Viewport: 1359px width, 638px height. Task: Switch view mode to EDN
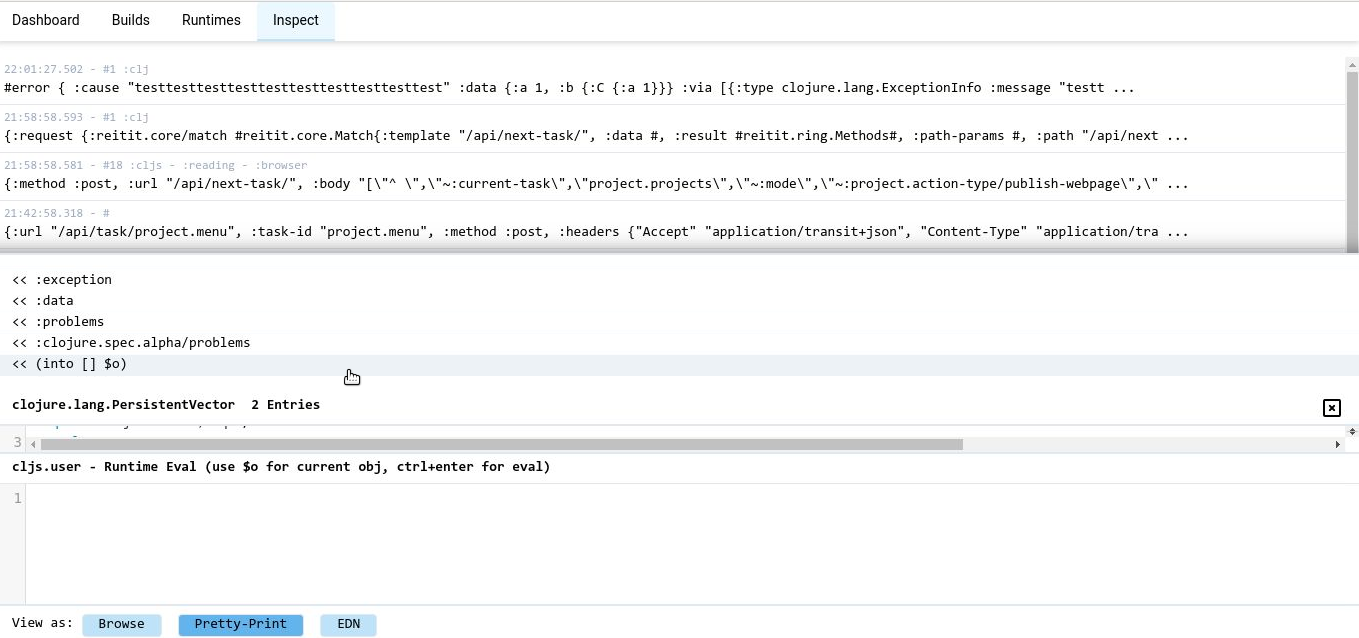pyautogui.click(x=348, y=624)
